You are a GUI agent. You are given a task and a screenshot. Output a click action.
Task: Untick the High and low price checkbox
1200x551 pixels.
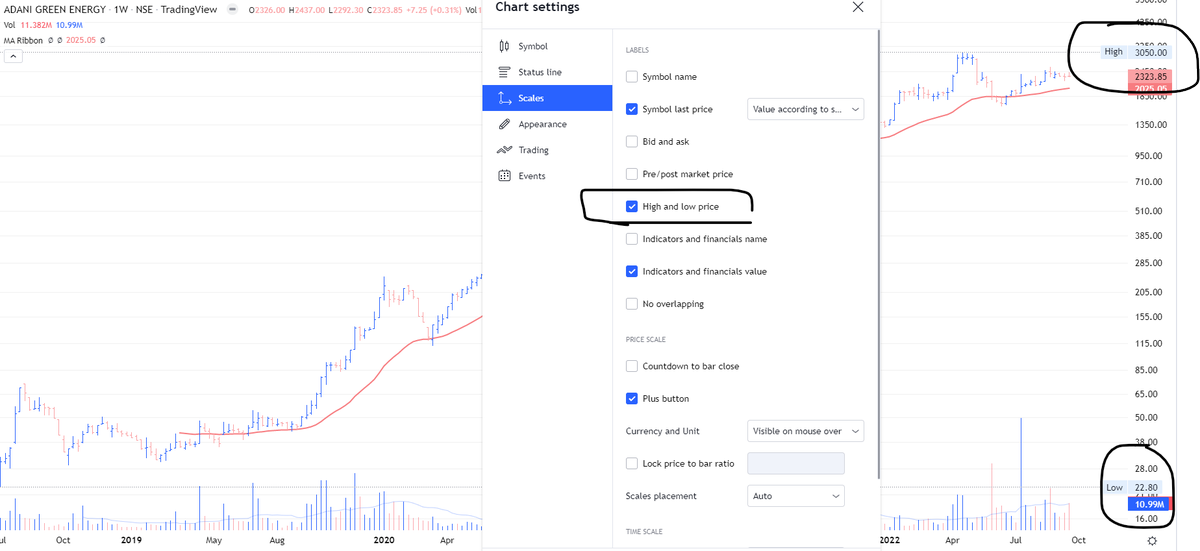point(632,207)
